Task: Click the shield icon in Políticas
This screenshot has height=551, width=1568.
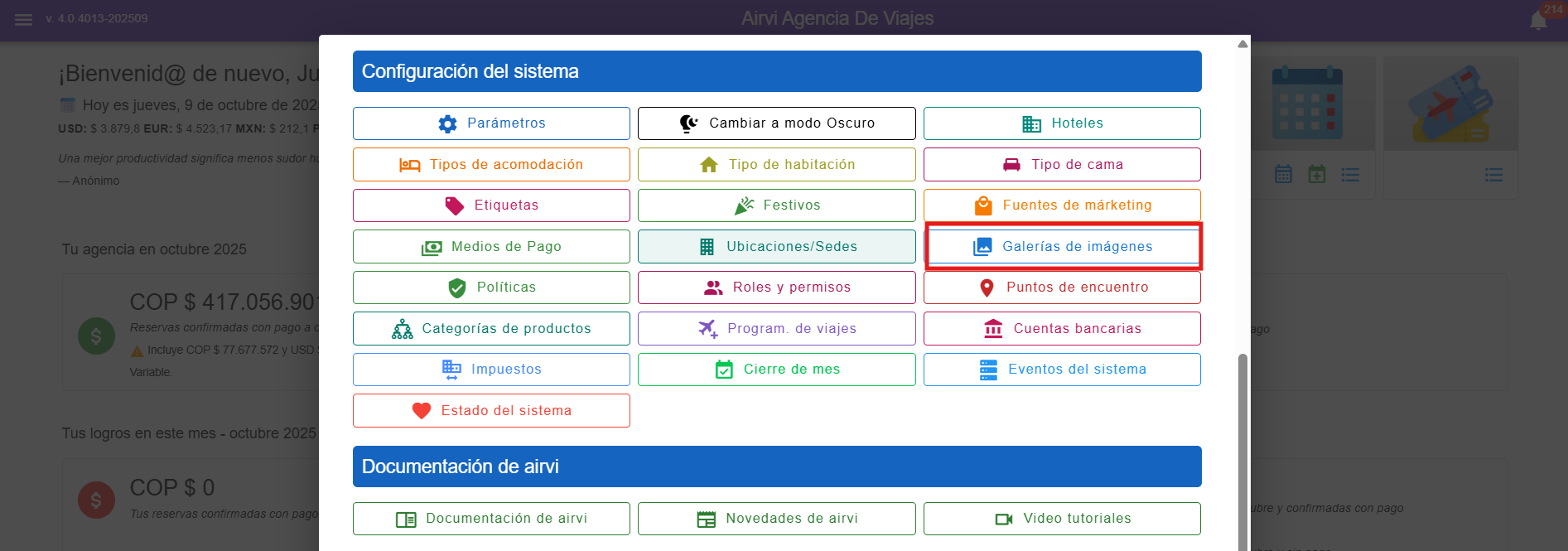Action: (456, 288)
